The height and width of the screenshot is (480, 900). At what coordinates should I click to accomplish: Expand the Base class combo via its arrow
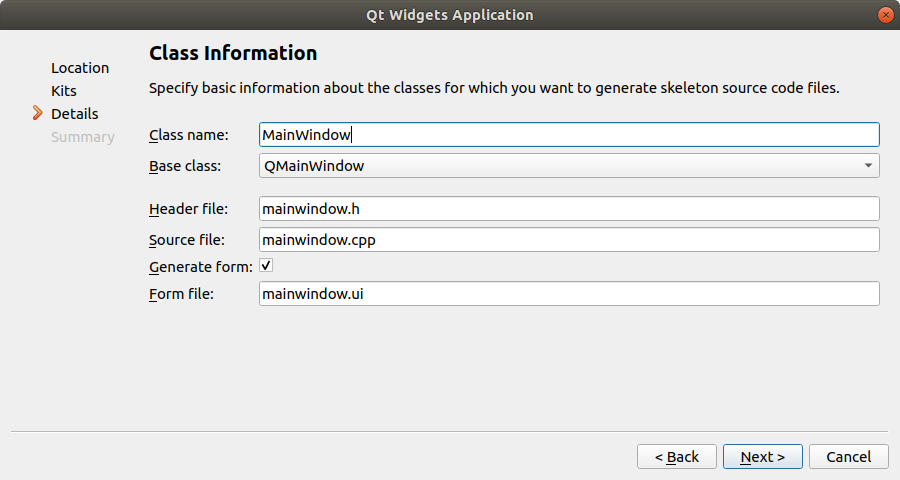[868, 166]
